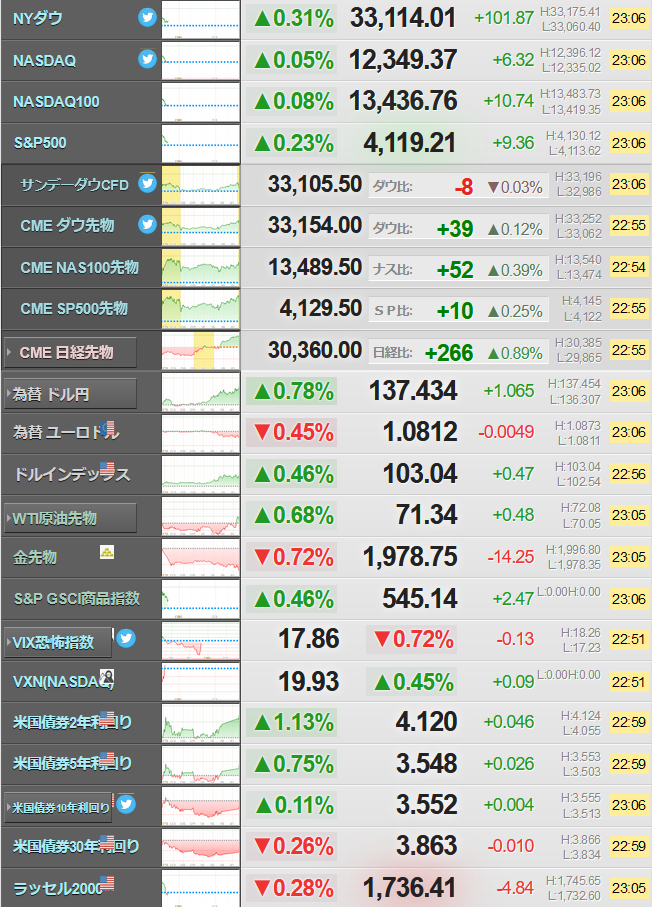Expand the WTI原油先物 button

[x=71, y=518]
